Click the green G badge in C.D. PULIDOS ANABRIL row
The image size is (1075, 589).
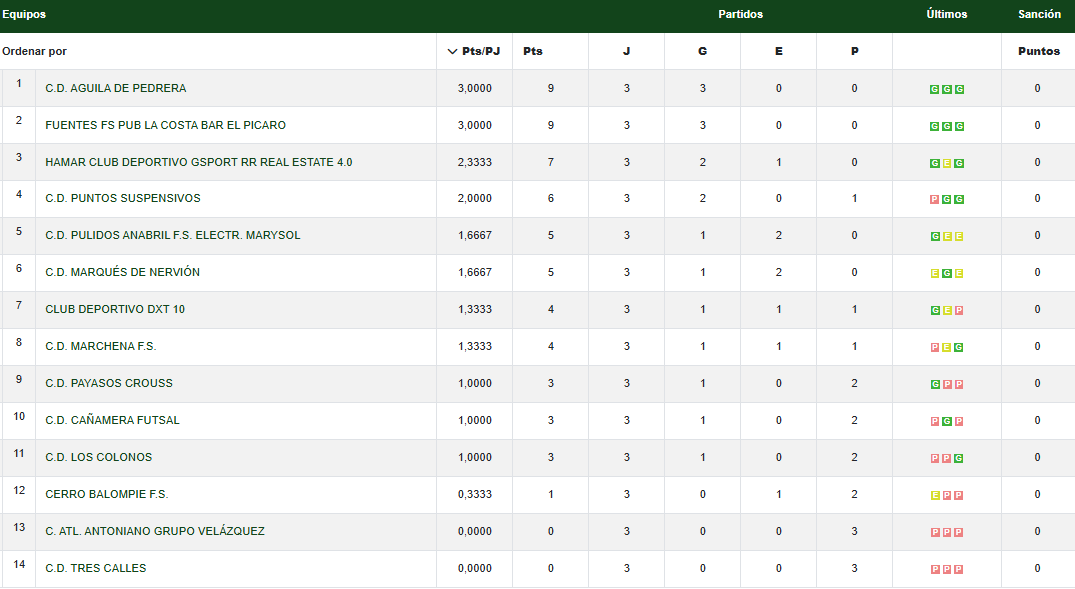[x=935, y=237]
